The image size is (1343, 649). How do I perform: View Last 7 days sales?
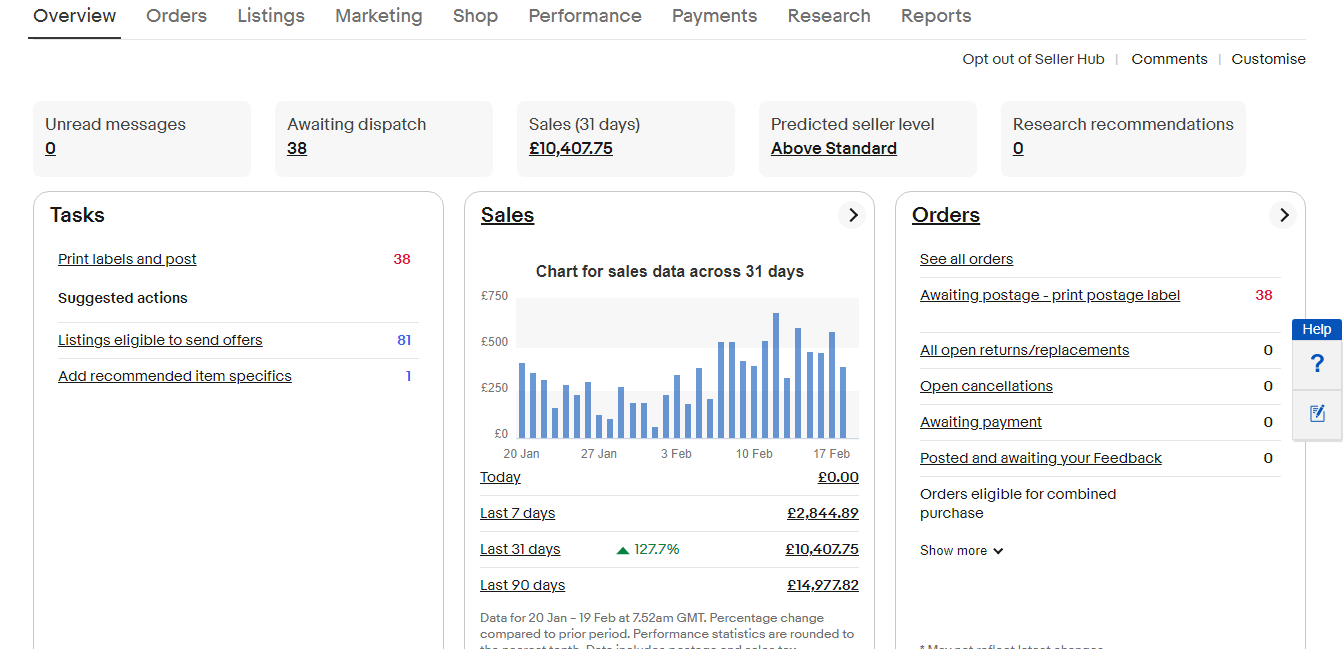click(517, 513)
